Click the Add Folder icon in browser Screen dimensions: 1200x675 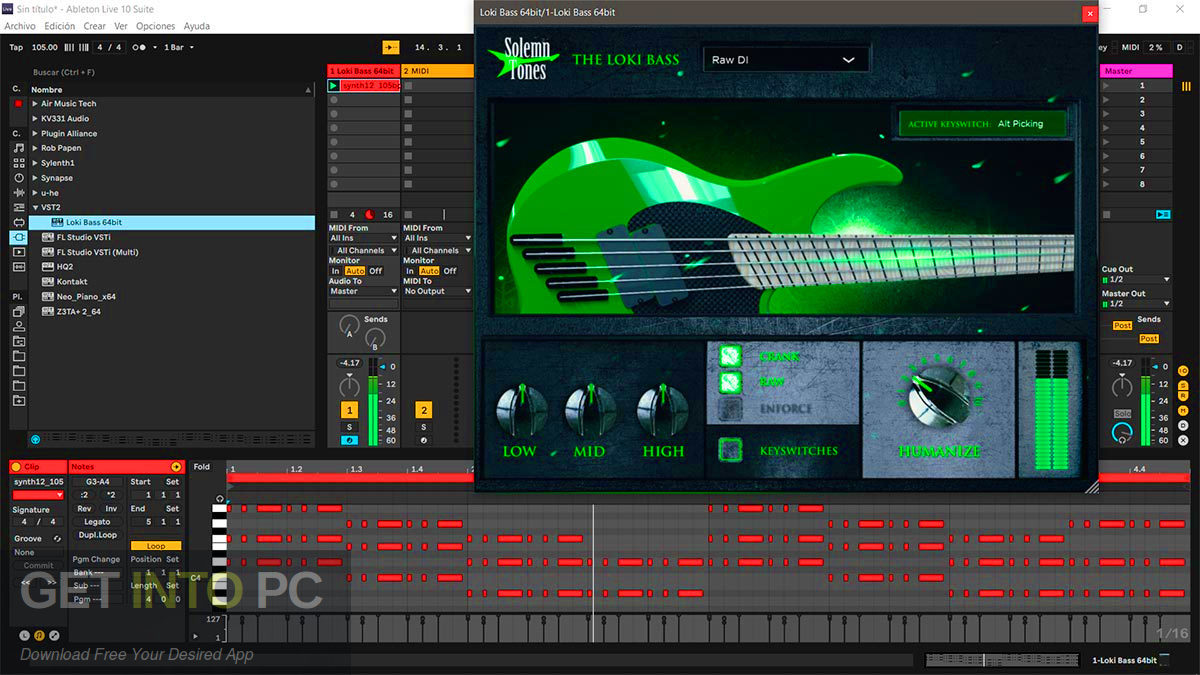(x=18, y=400)
